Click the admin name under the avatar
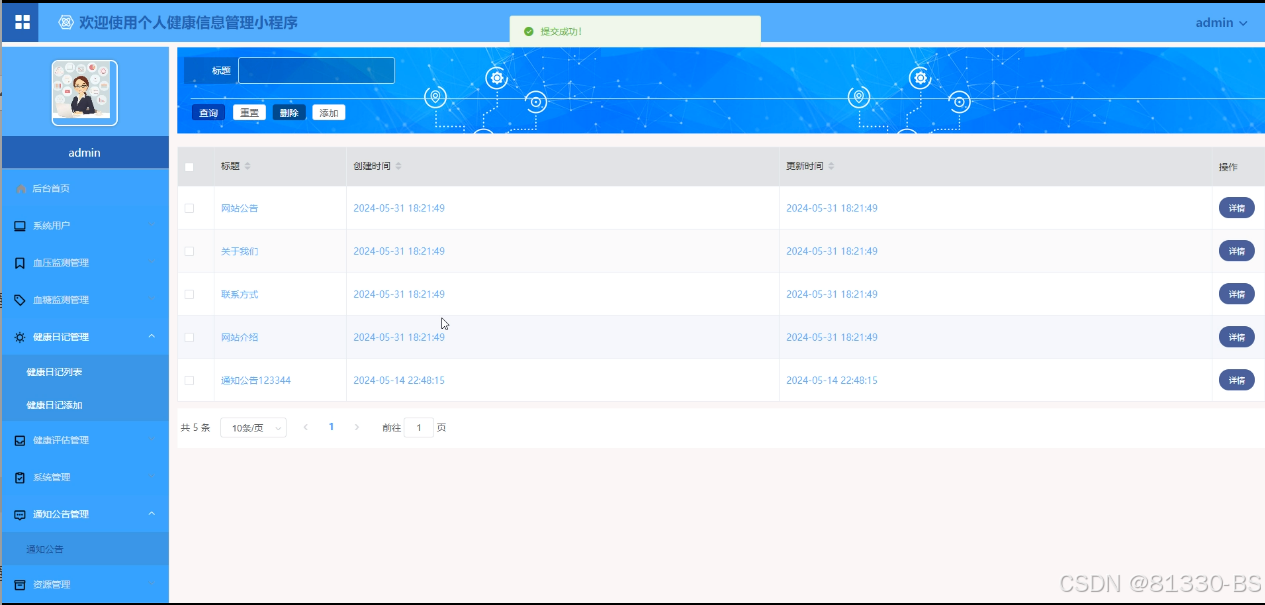The image size is (1265, 605). 85,153
